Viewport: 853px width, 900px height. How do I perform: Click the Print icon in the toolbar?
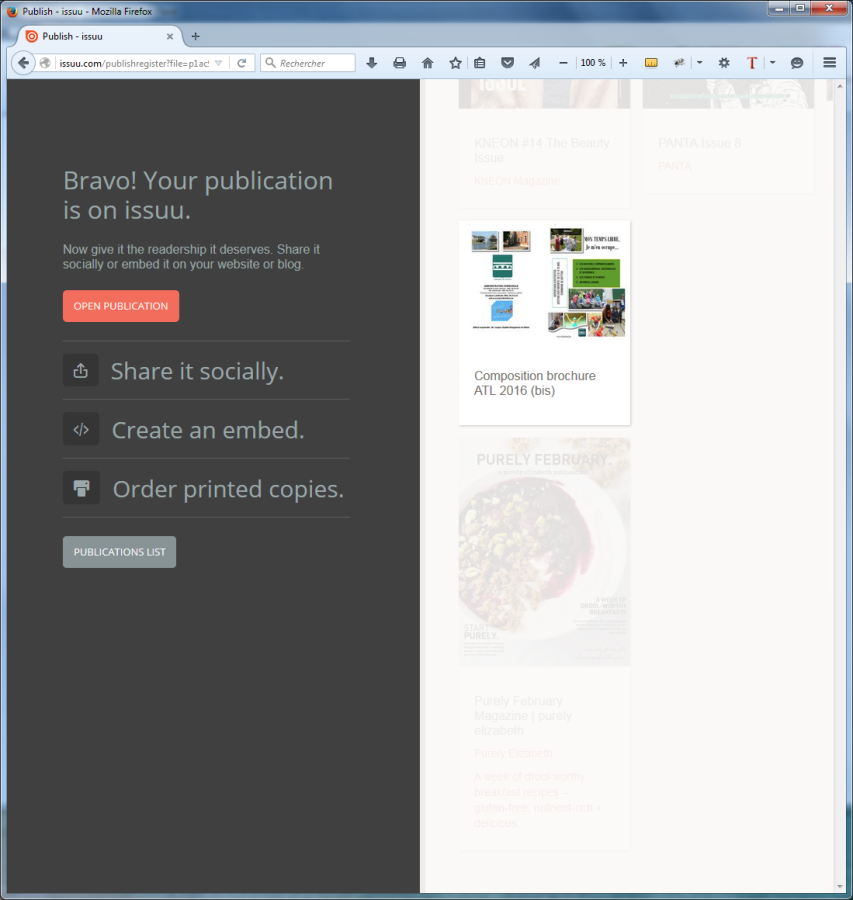400,63
